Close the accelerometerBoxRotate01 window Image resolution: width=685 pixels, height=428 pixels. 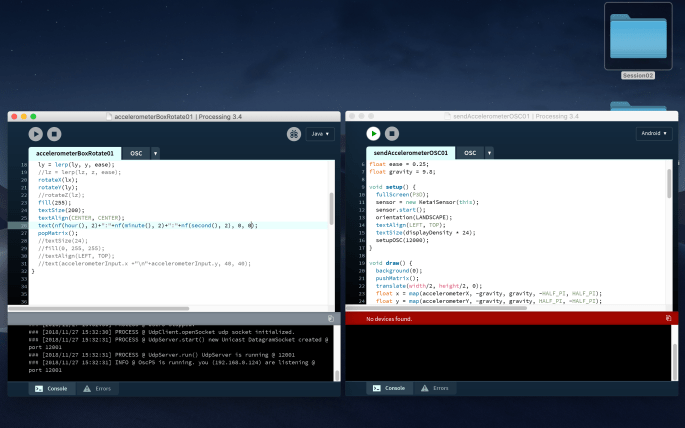[x=14, y=117]
